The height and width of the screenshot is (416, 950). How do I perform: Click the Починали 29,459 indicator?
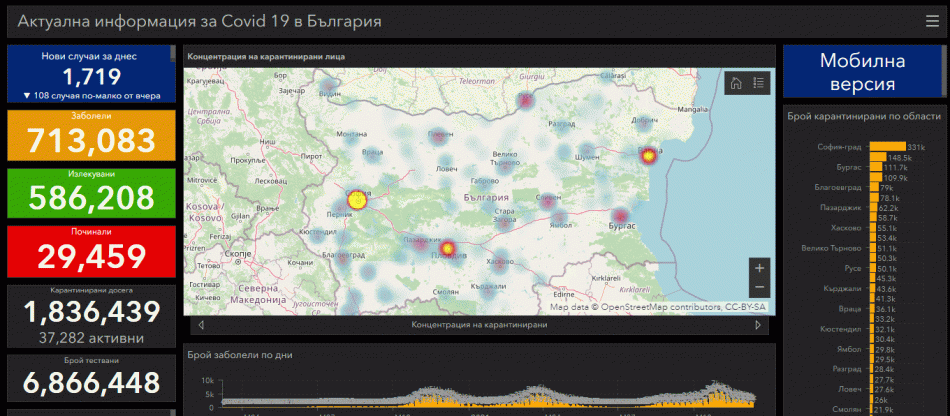tap(91, 251)
